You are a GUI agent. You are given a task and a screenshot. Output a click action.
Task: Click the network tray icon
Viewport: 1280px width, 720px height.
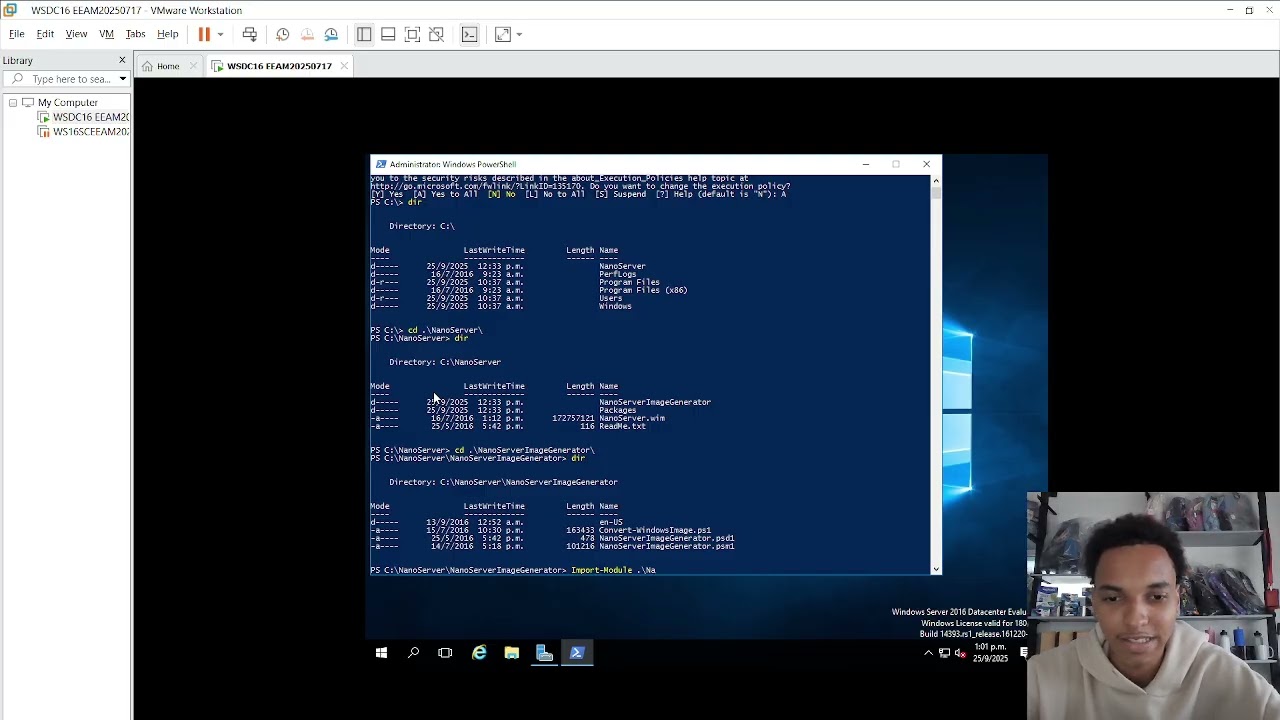click(944, 653)
